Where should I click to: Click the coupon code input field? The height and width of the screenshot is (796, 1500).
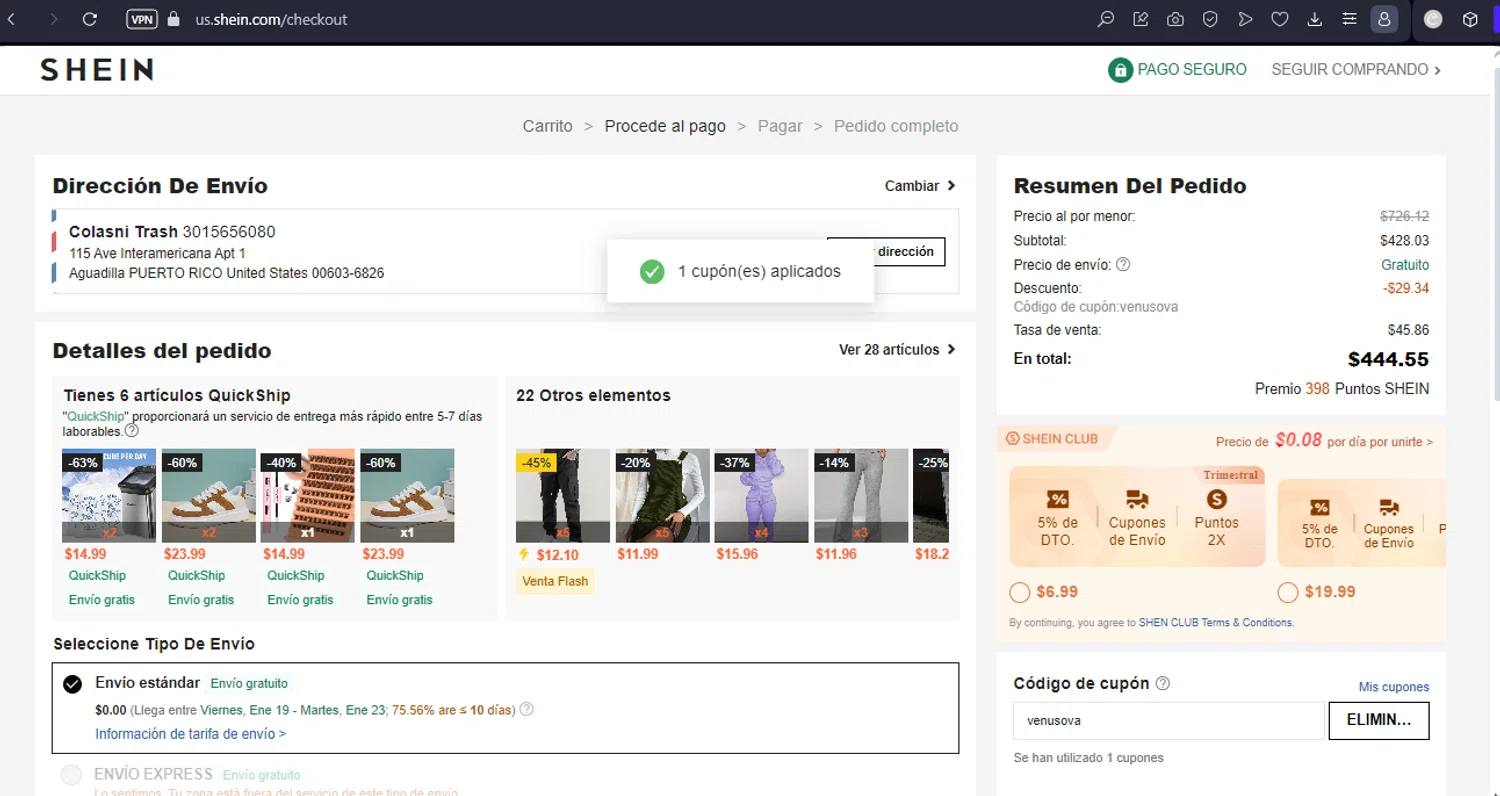coord(1169,721)
